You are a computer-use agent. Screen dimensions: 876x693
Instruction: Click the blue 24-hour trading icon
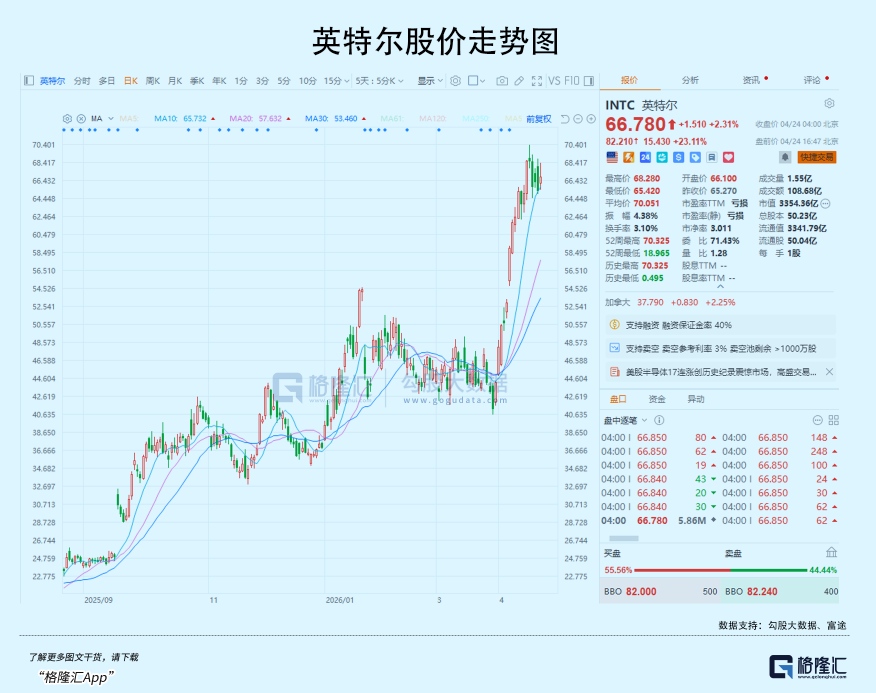point(645,158)
